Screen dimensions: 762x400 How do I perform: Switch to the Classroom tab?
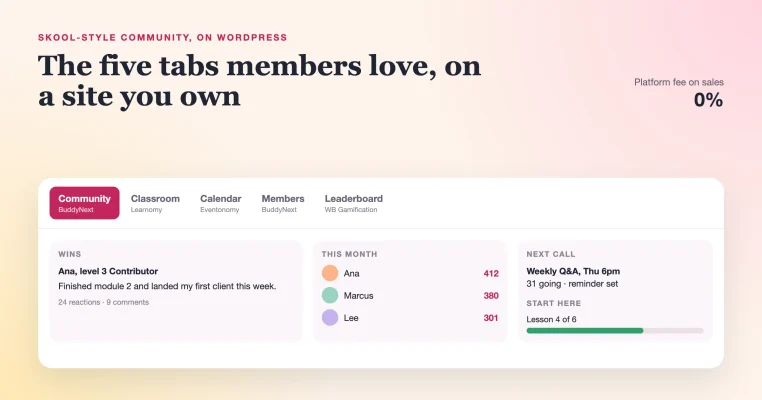155,203
